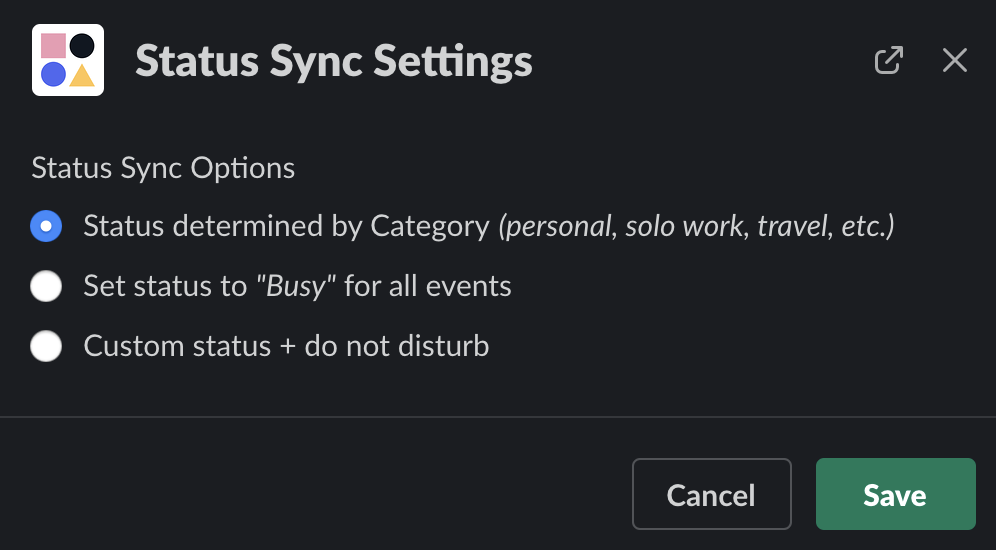Open Status Sync Settings in new window

(x=888, y=61)
